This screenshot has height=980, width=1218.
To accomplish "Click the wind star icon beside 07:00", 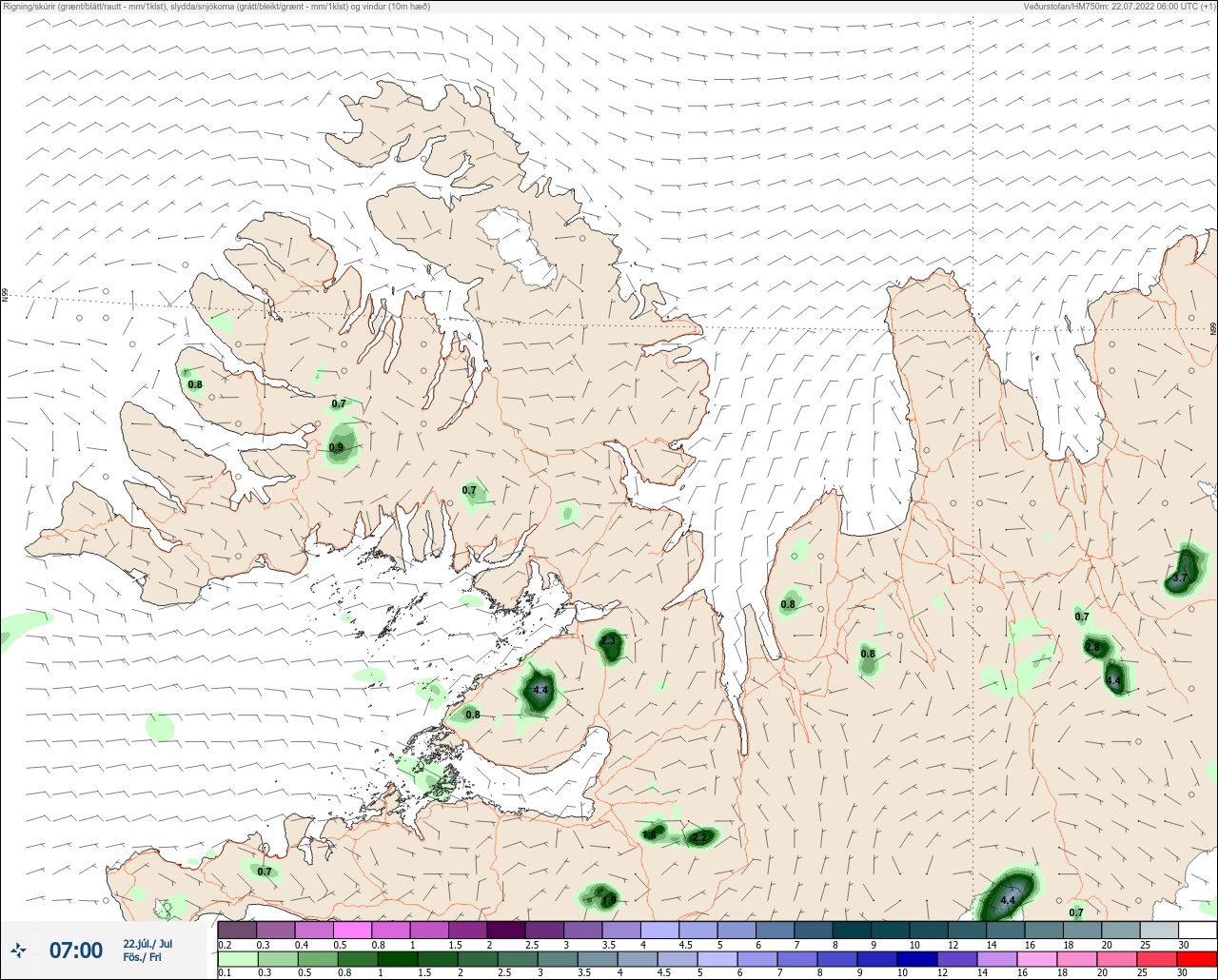I will (19, 950).
